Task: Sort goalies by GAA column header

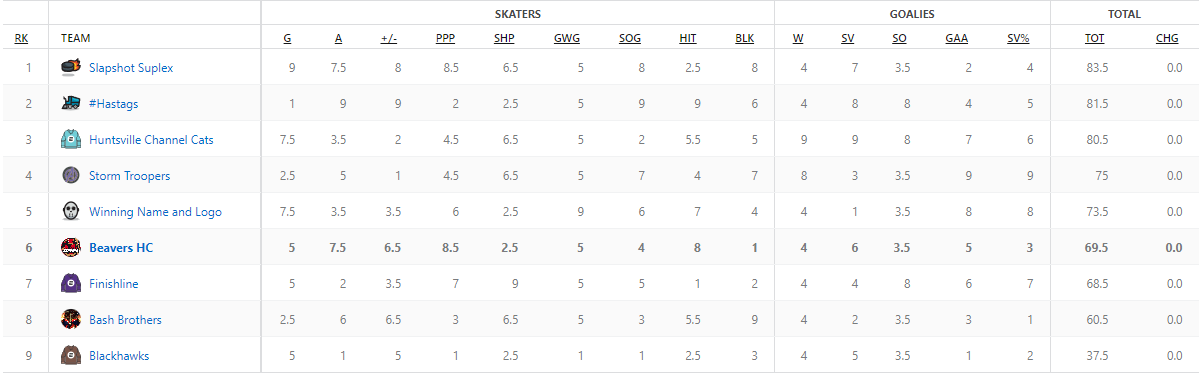Action: (956, 38)
